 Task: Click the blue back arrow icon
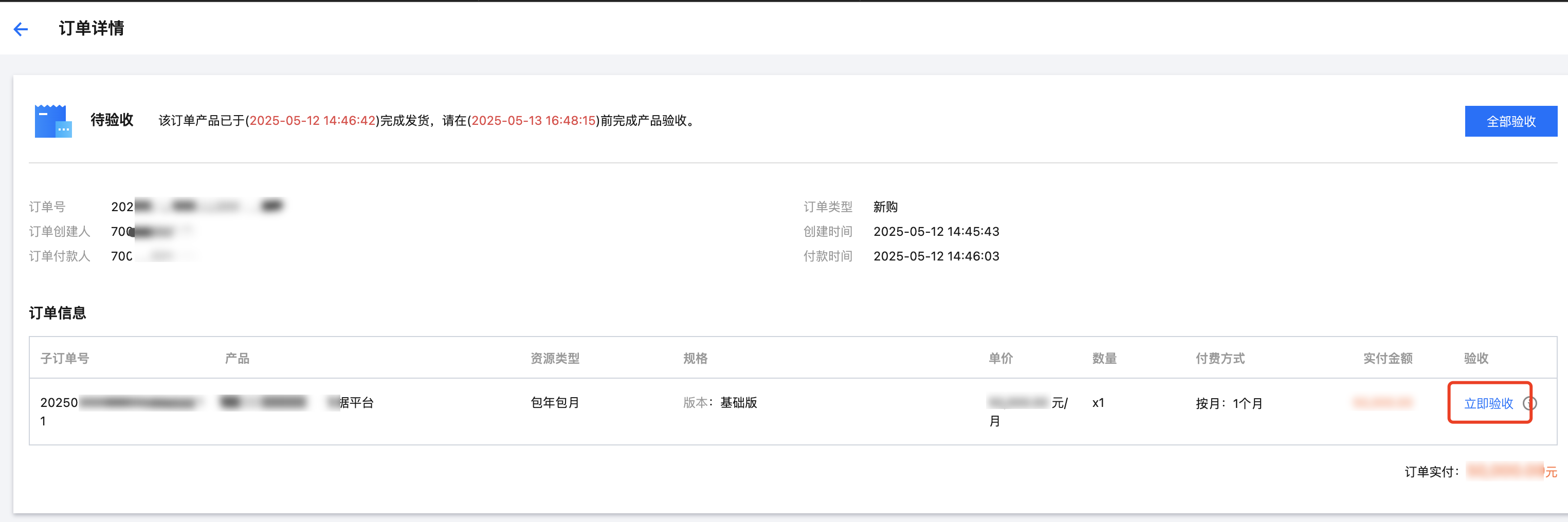[x=21, y=29]
